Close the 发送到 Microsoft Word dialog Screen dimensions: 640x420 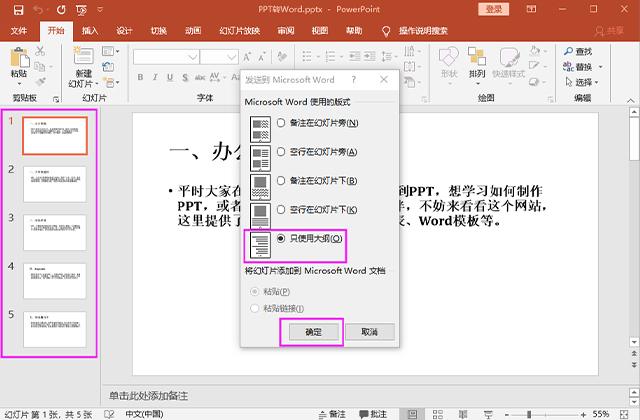tap(384, 79)
